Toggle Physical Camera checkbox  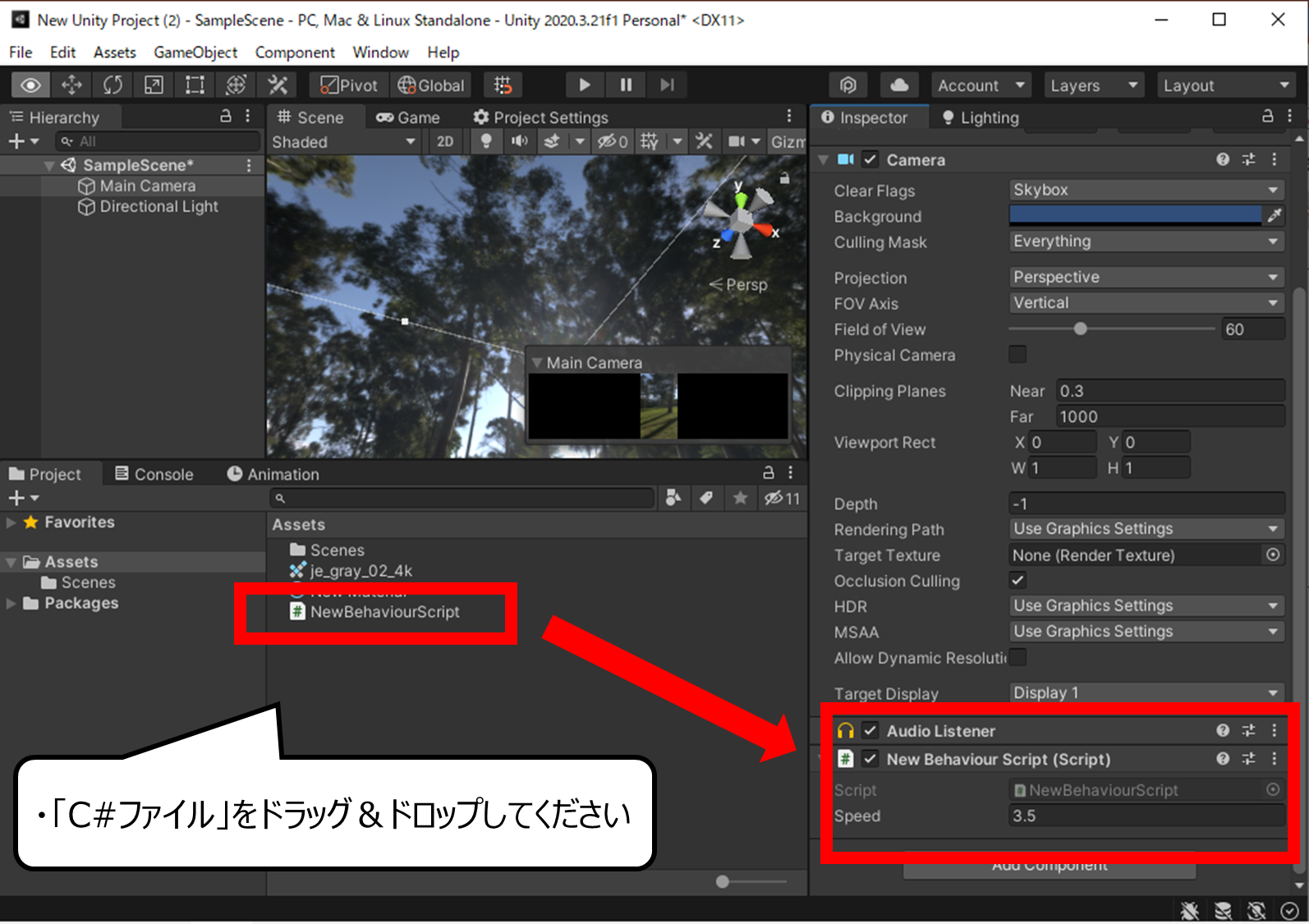(x=1017, y=355)
